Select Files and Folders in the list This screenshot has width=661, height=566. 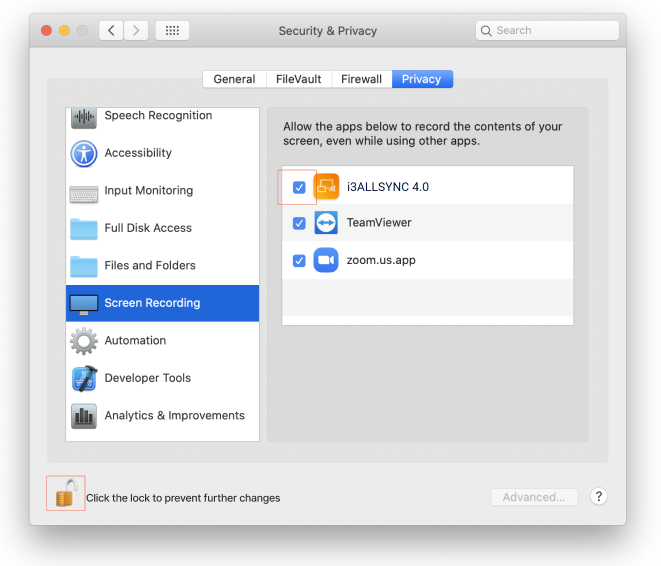(x=150, y=266)
